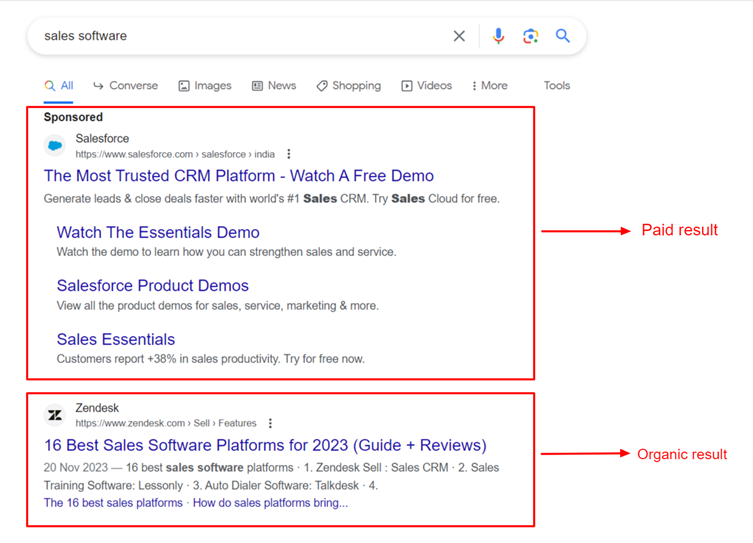This screenshot has height=543, width=753.
Task: Click the salesforce.com URL breadcrumb
Action: (175, 154)
